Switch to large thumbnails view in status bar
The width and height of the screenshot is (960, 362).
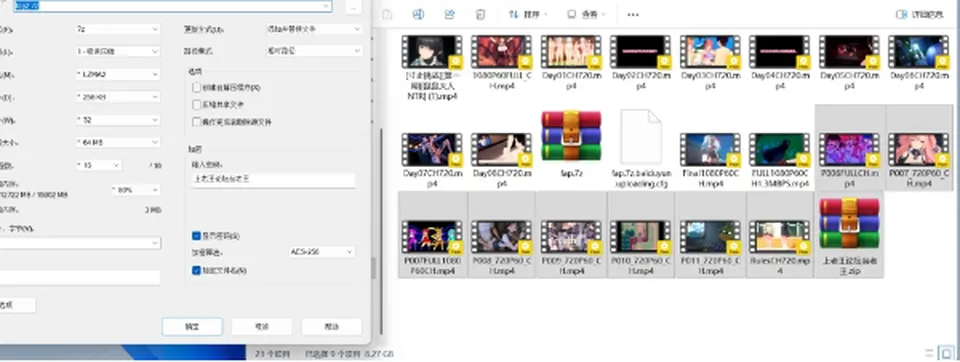click(x=946, y=353)
